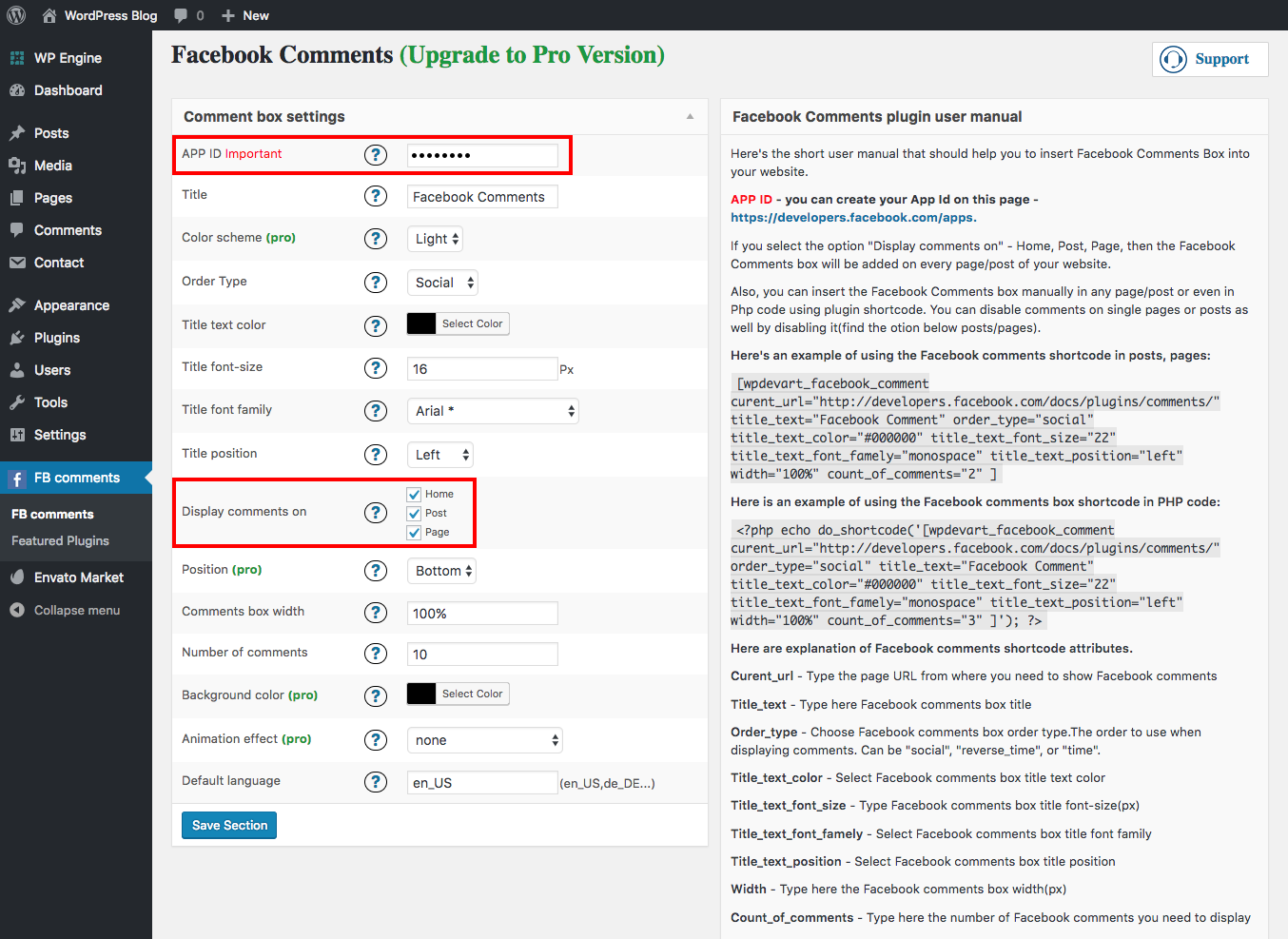Toggle the Post checkbox
Screen dimensions: 1288x939
tap(414, 513)
